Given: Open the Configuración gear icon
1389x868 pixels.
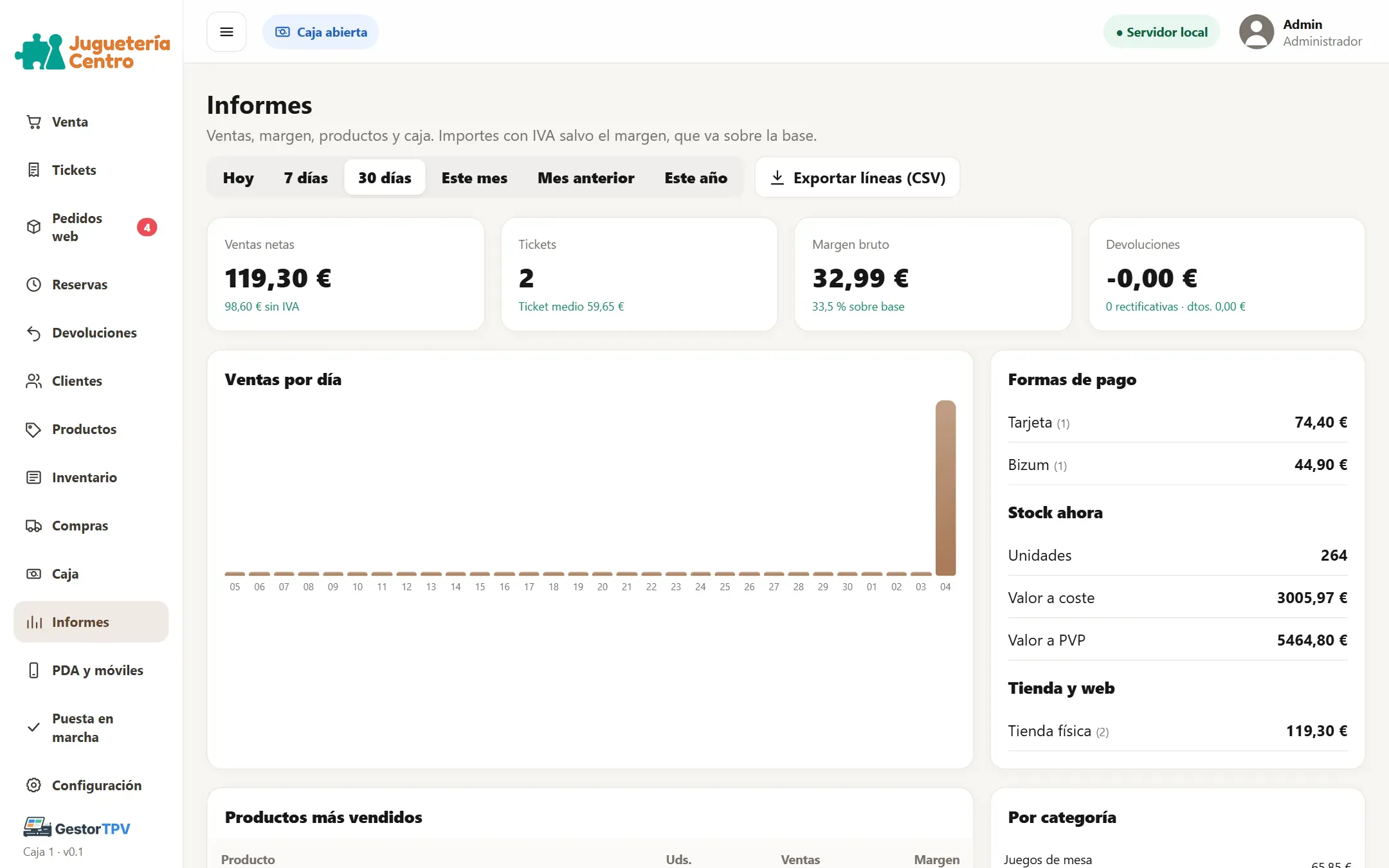Looking at the screenshot, I should coord(33,786).
